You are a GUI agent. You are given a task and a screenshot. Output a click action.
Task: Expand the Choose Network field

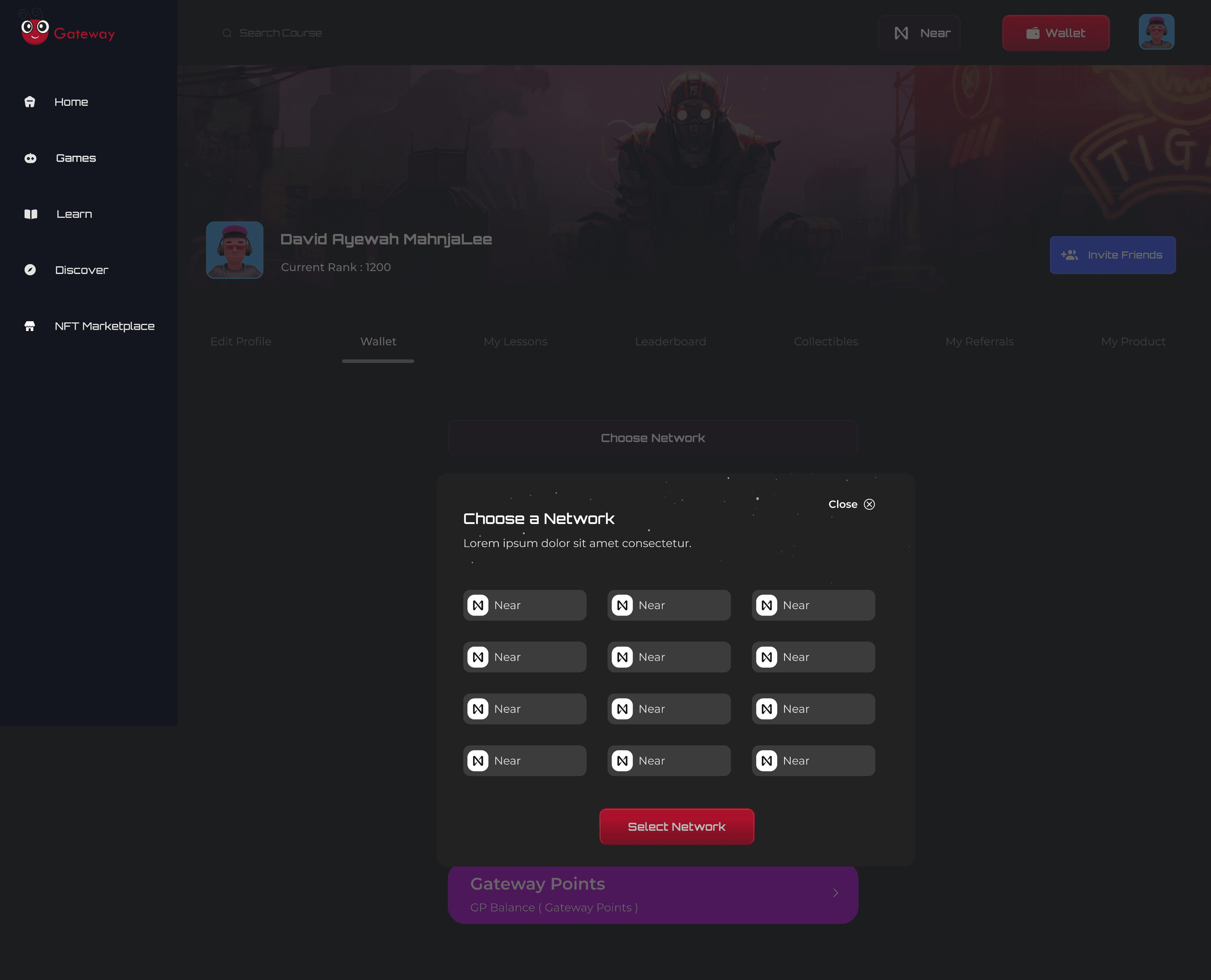coord(653,438)
